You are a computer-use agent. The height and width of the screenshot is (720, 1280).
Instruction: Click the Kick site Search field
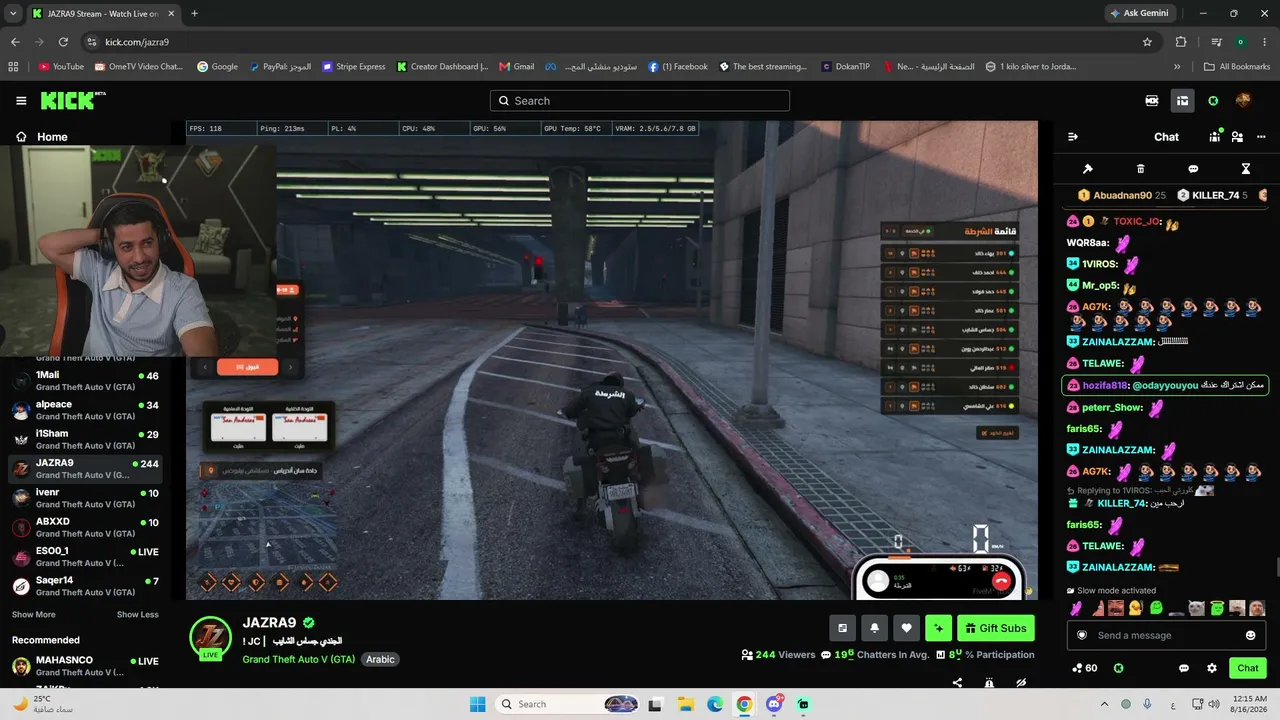[640, 101]
